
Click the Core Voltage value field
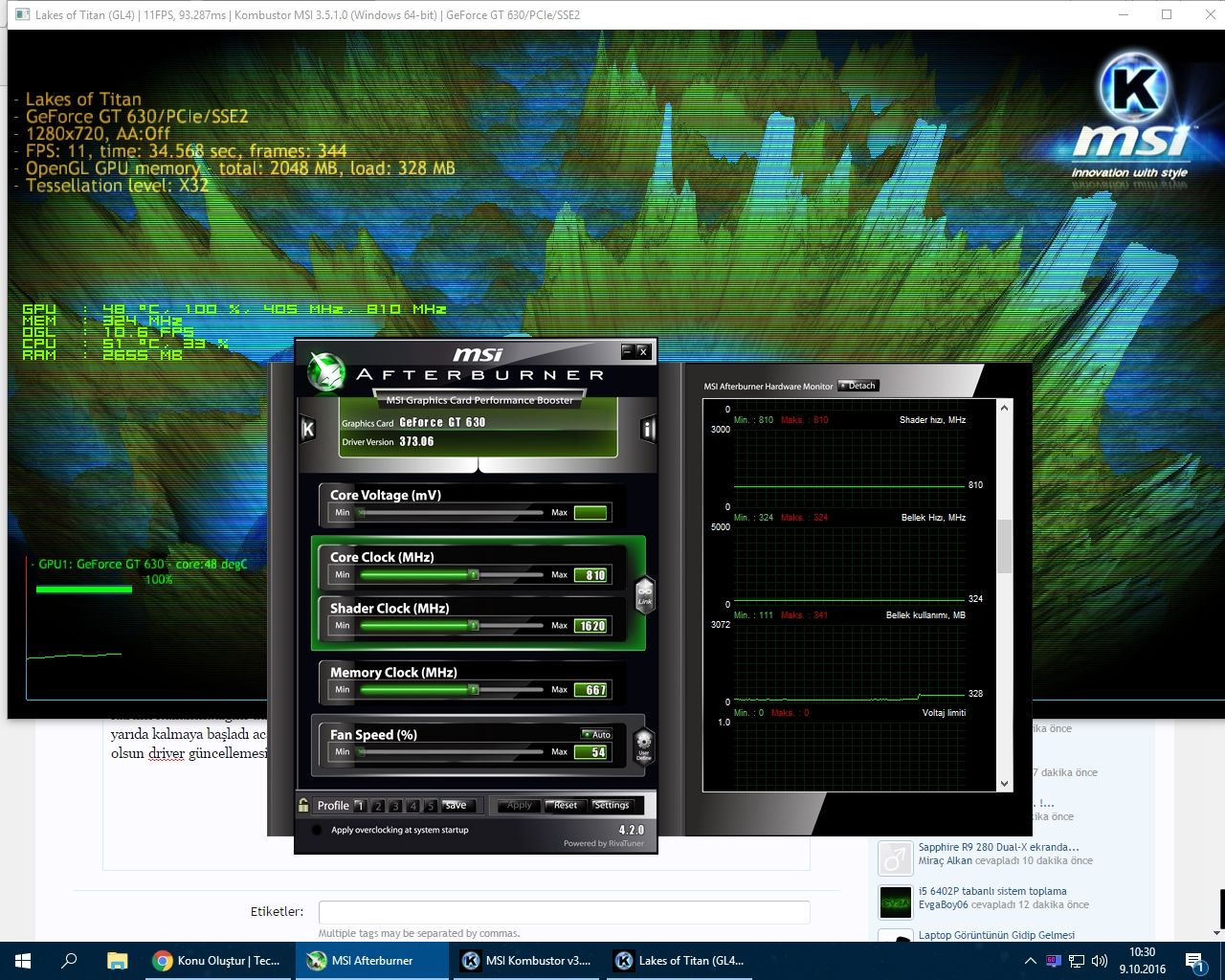click(x=590, y=513)
